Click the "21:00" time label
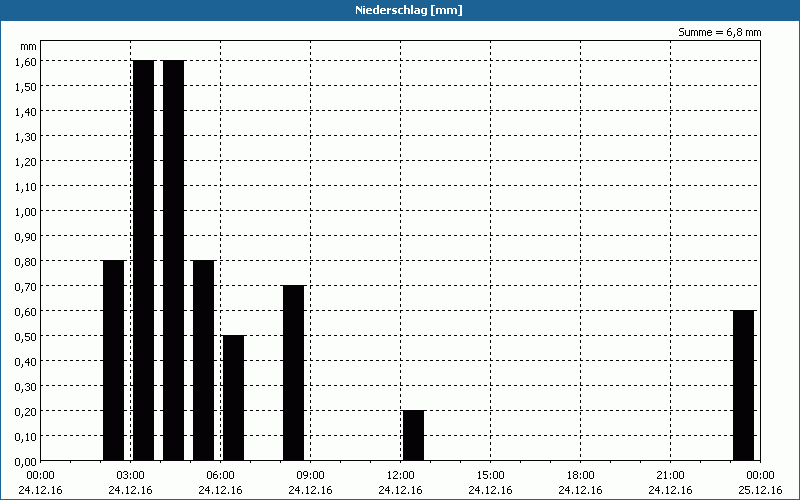800x500 pixels. point(670,476)
